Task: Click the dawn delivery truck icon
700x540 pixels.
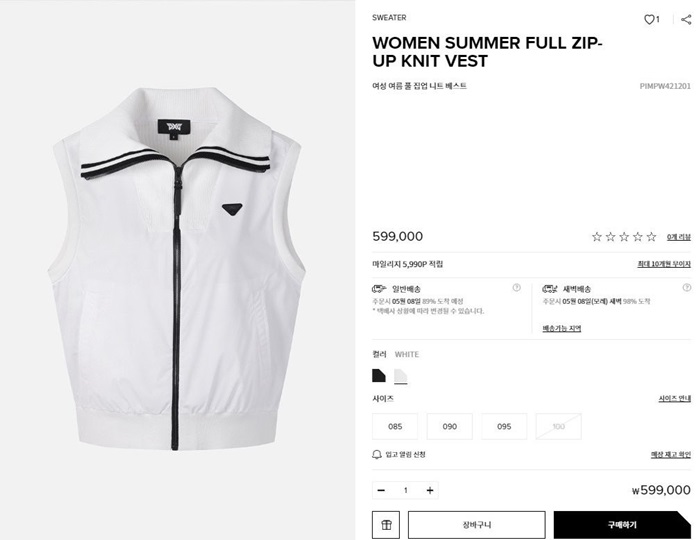Action: pos(550,289)
